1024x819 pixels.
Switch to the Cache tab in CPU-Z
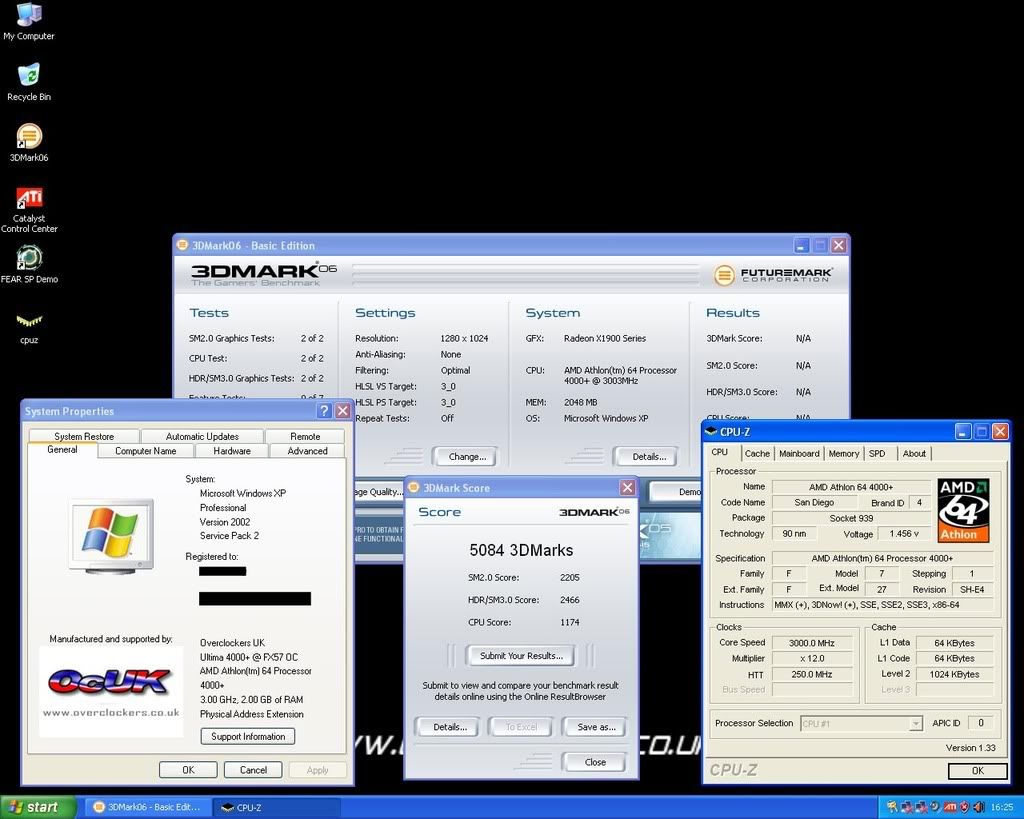[x=758, y=453]
